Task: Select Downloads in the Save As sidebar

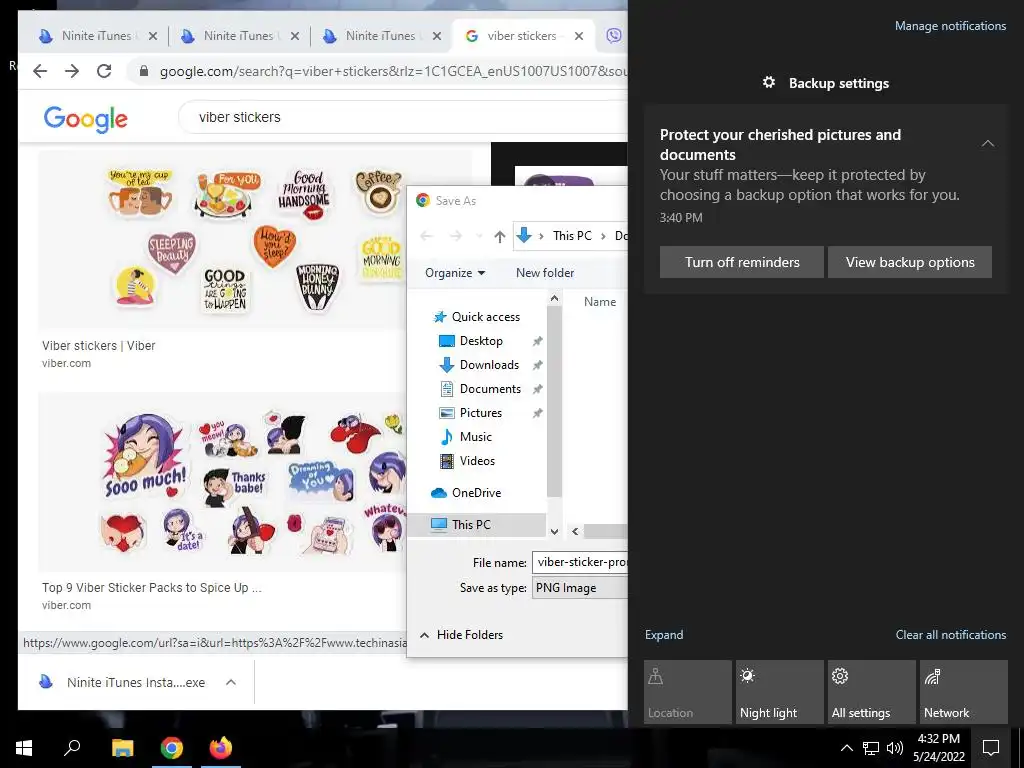Action: click(489, 365)
